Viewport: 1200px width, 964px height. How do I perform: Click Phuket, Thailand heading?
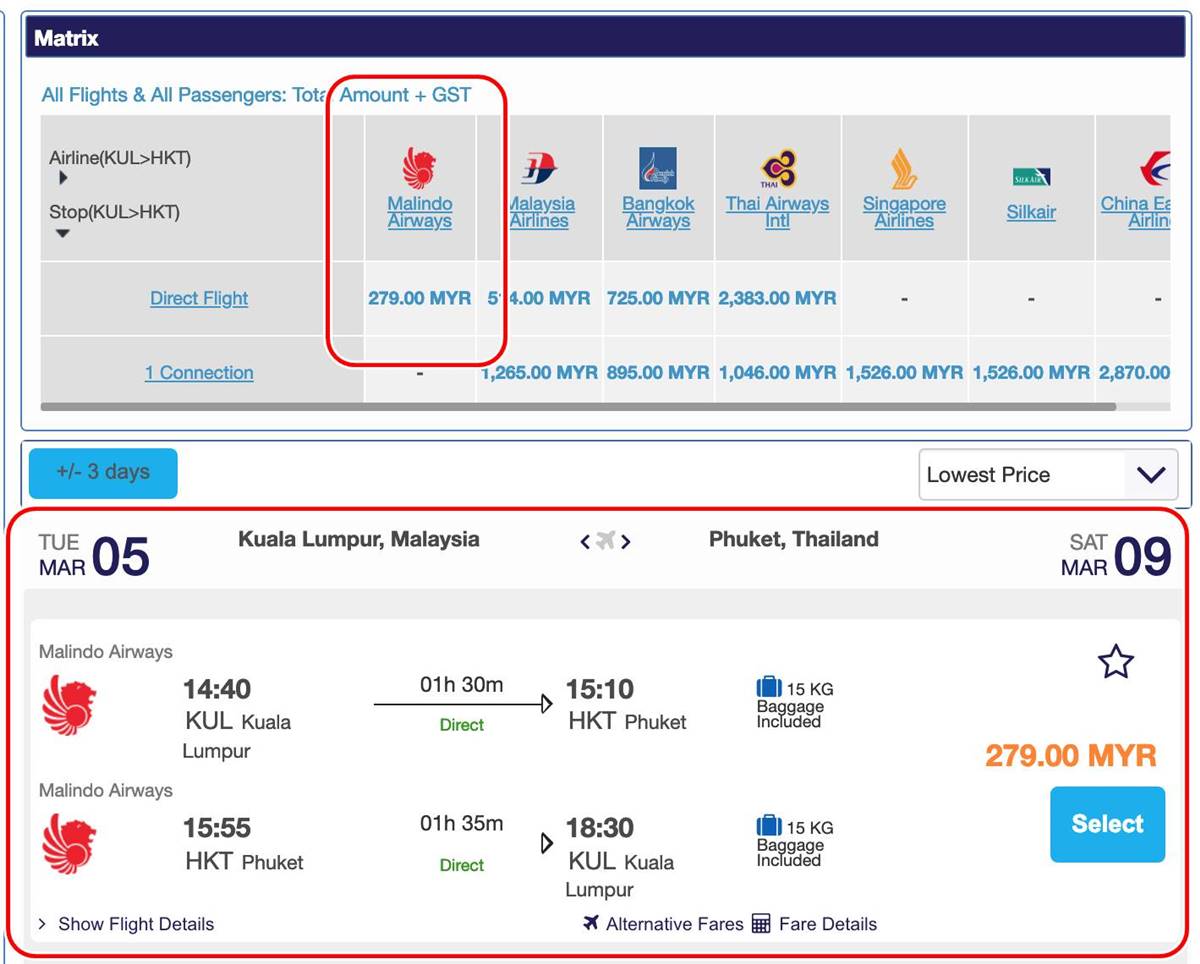(794, 539)
